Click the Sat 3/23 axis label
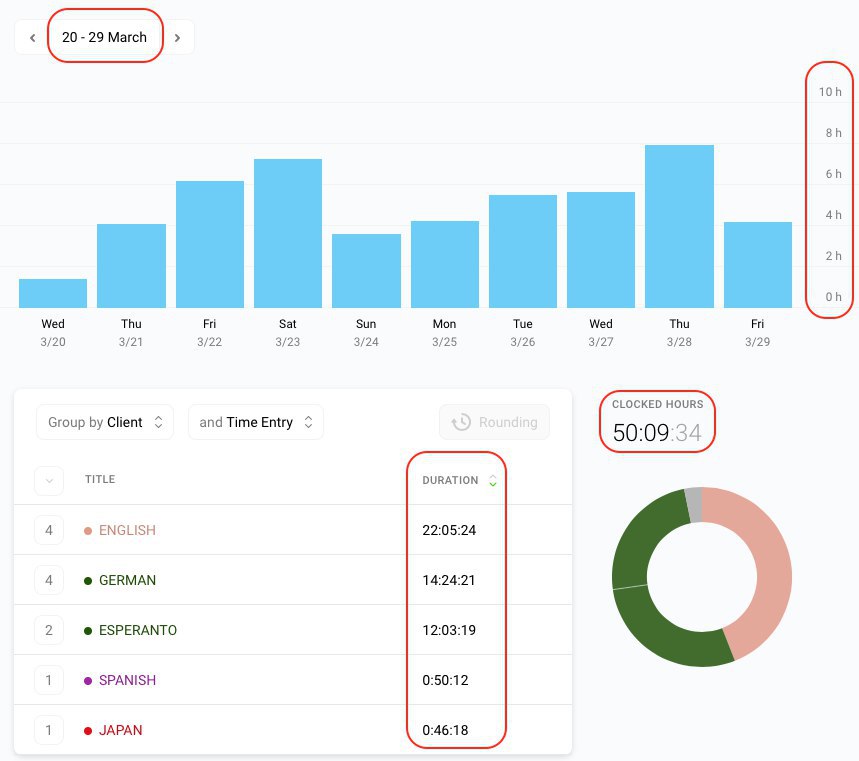The width and height of the screenshot is (859, 761). click(288, 333)
